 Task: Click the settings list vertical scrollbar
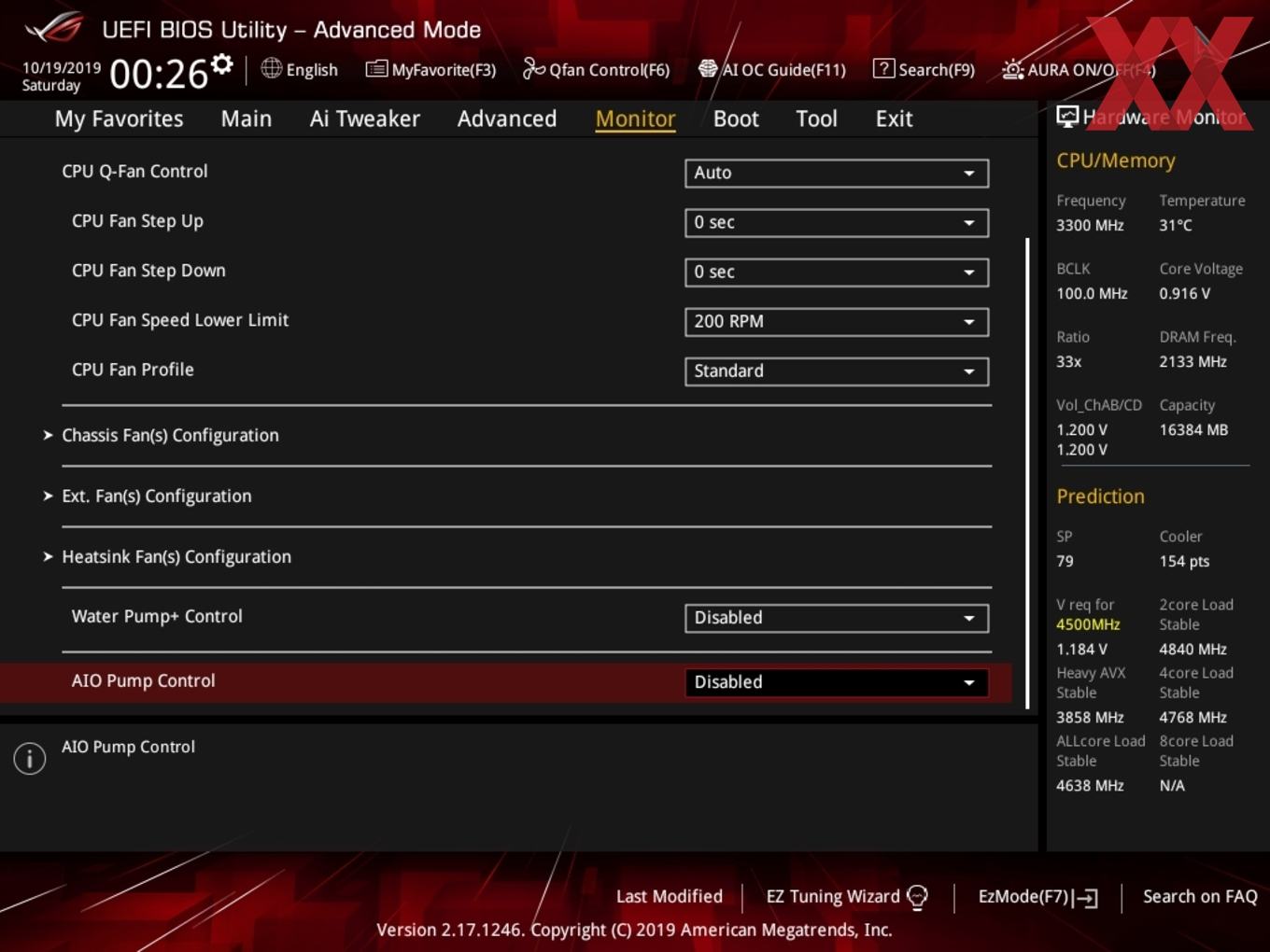pos(1027,473)
